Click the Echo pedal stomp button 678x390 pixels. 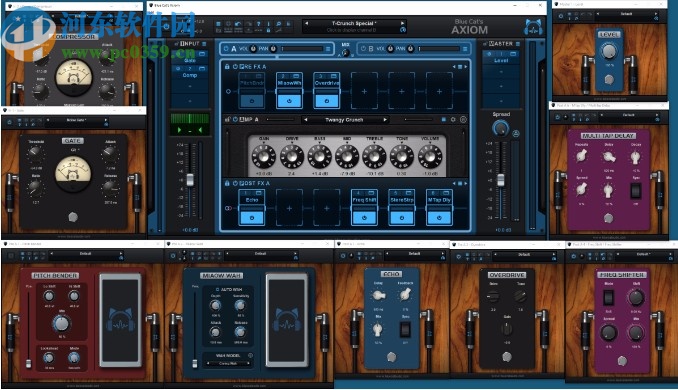[x=391, y=357]
